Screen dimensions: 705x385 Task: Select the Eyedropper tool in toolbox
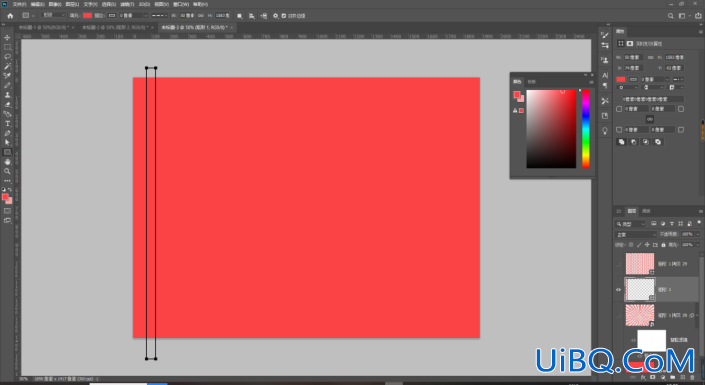[7, 76]
